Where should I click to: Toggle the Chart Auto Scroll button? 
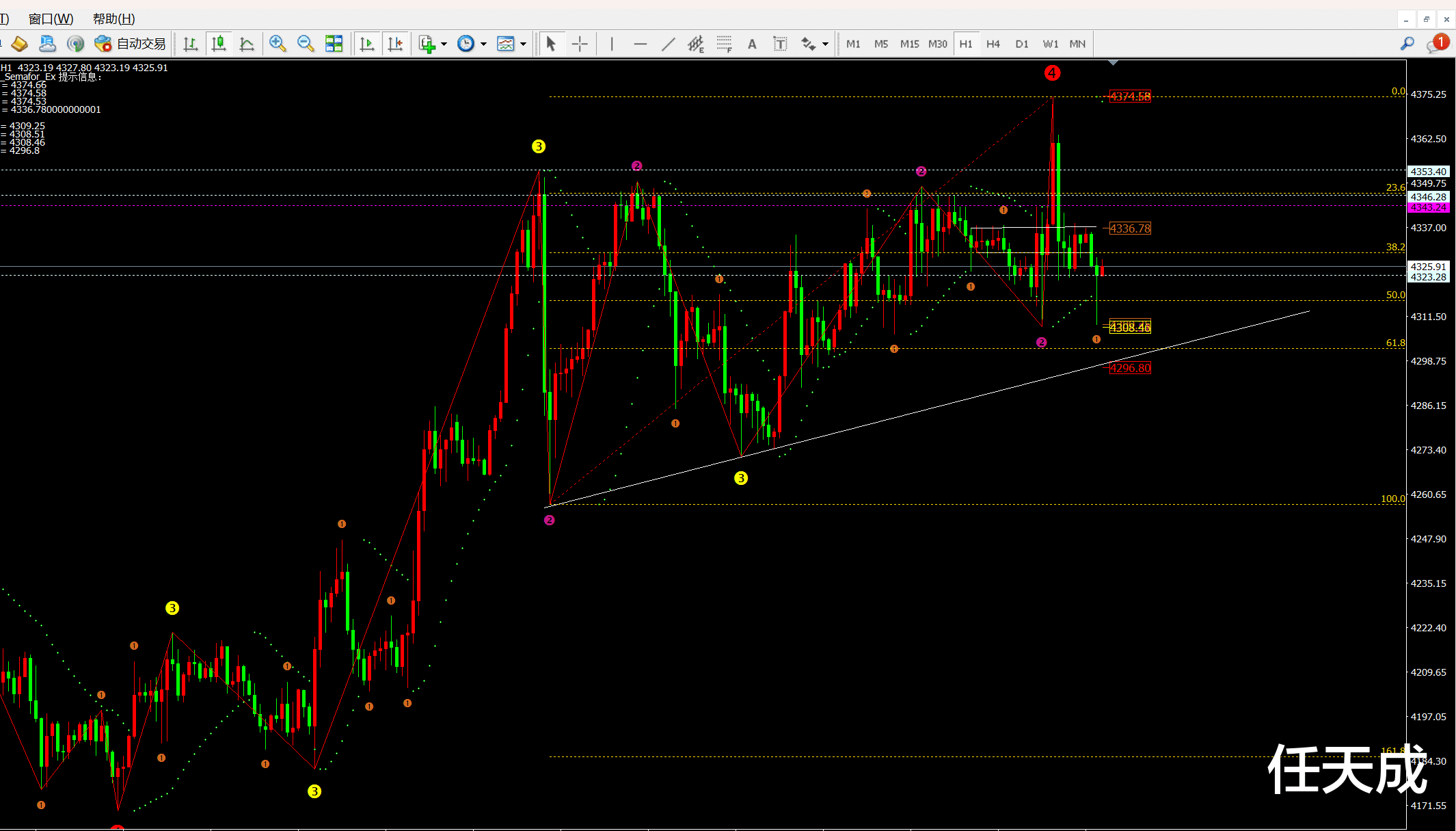(367, 44)
